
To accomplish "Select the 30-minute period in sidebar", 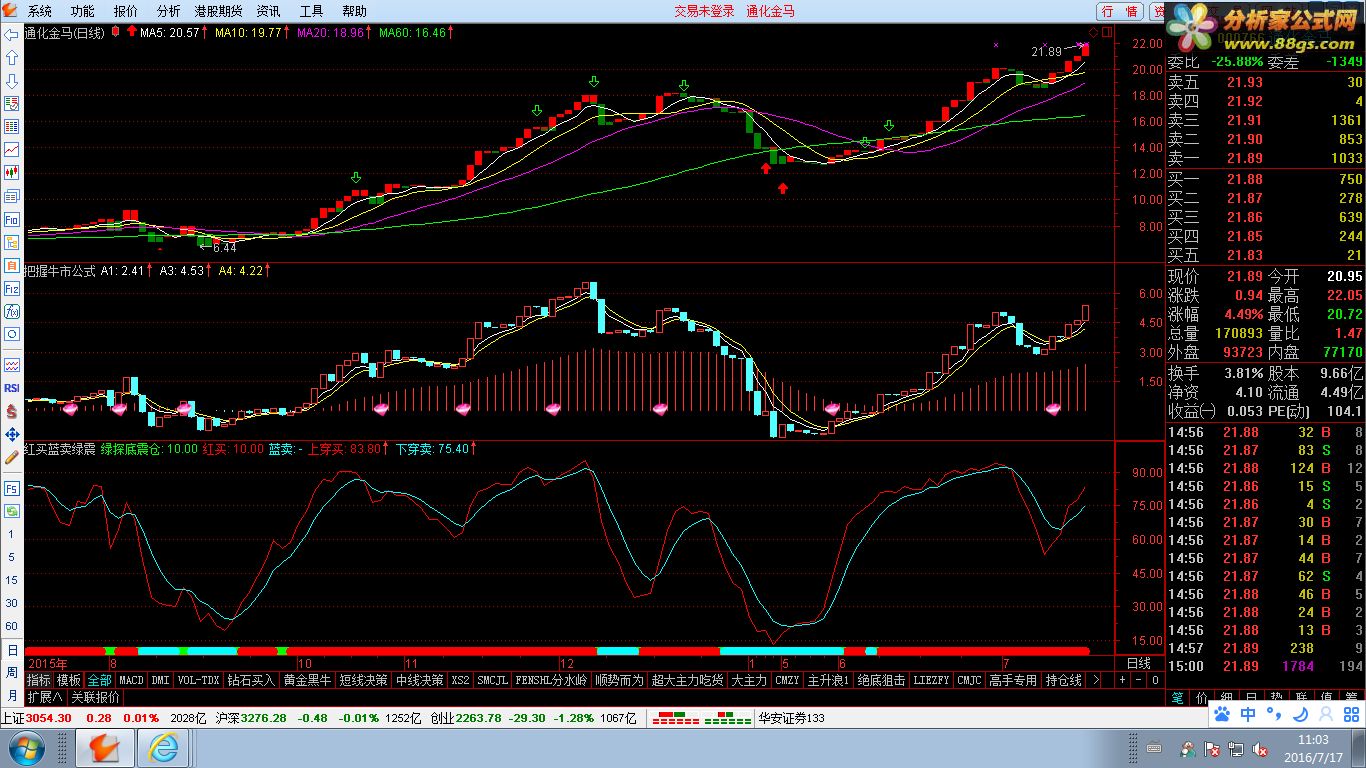I will point(12,603).
